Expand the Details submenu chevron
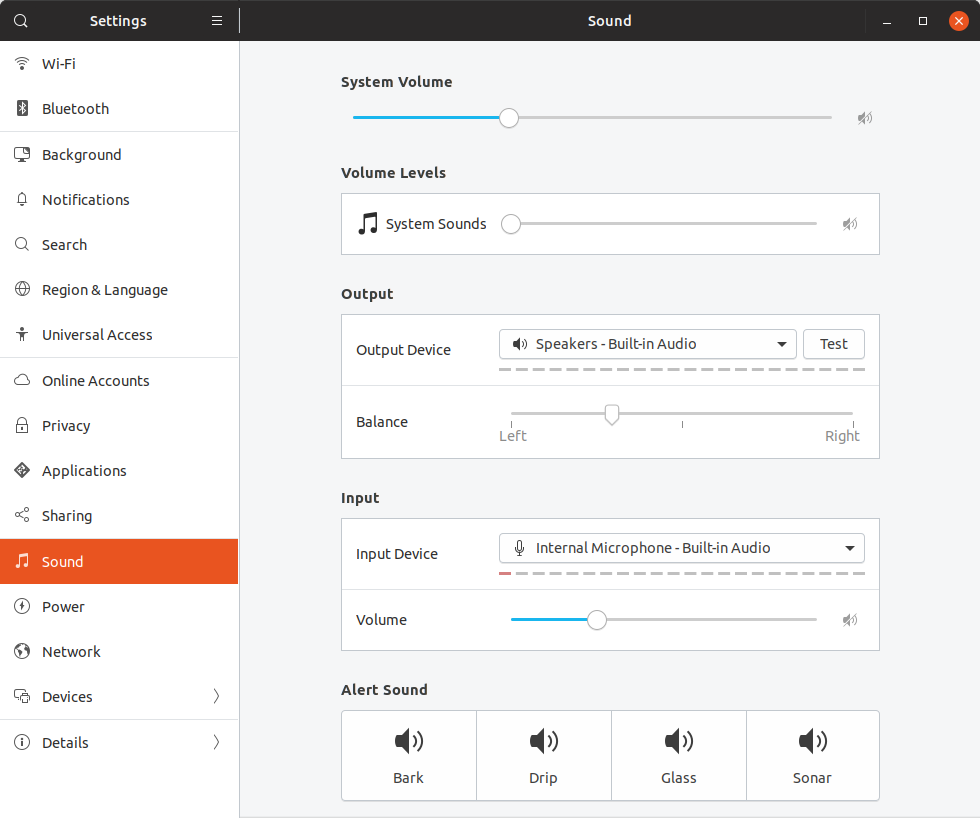980x818 pixels. coord(216,742)
